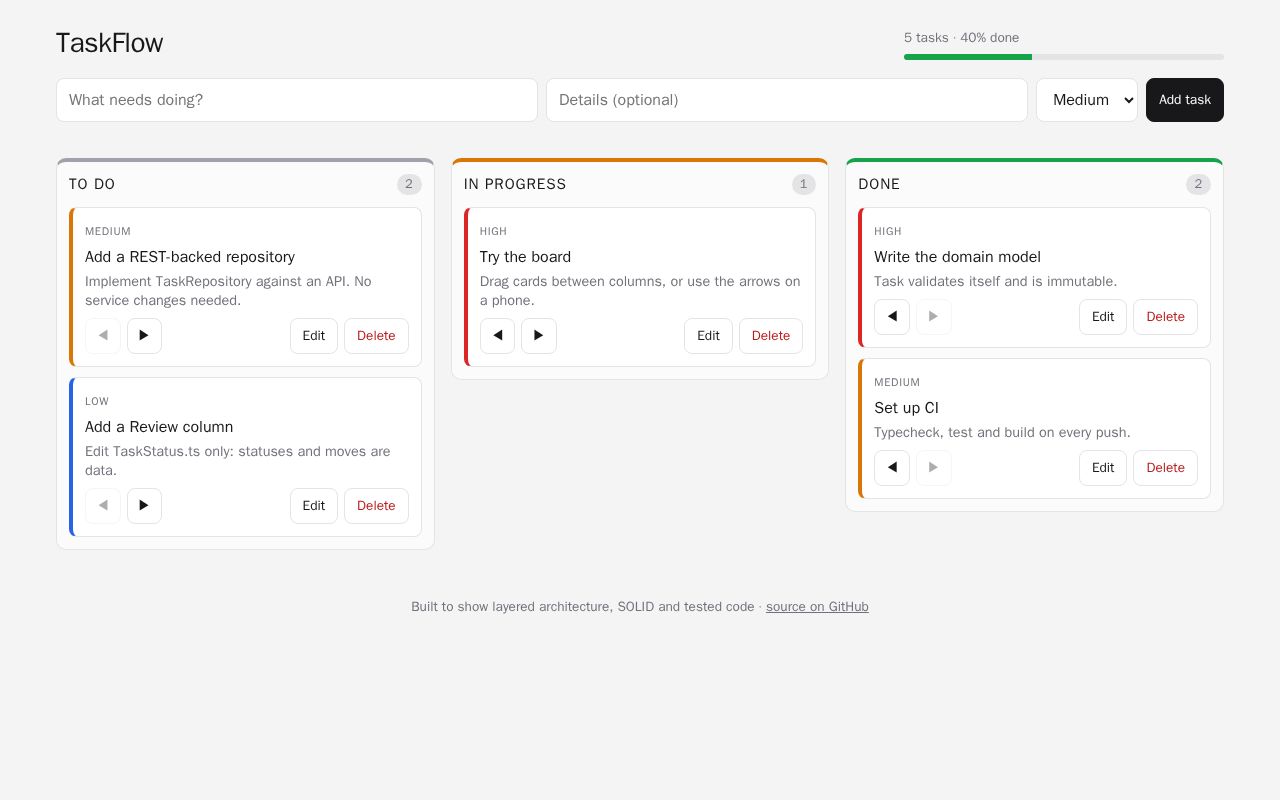Click left arrow on 'Add a Review column' card
1280x800 pixels.
point(103,506)
